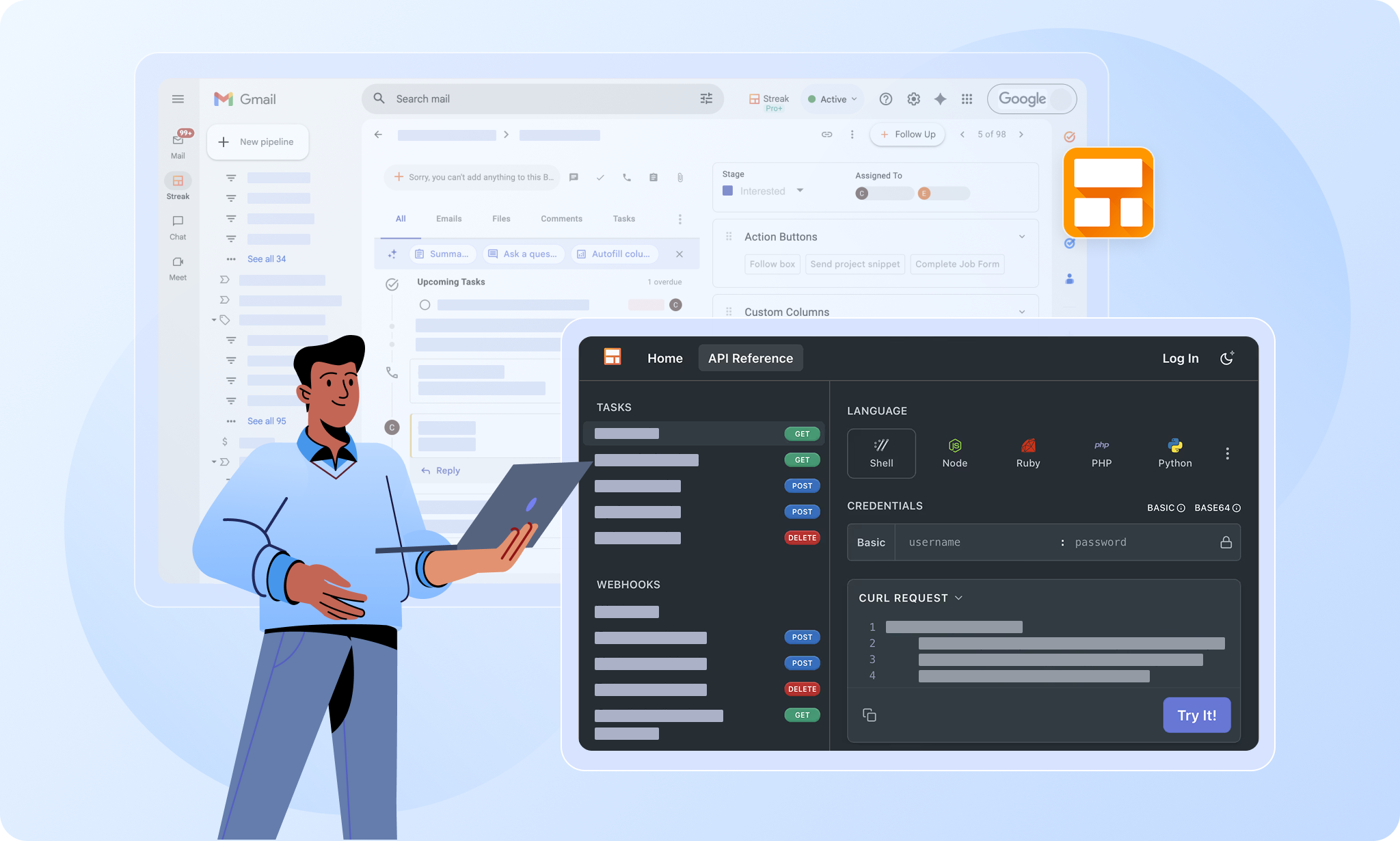Mark the upcoming task complete via its circle
The height and width of the screenshot is (841, 1400).
tap(425, 305)
